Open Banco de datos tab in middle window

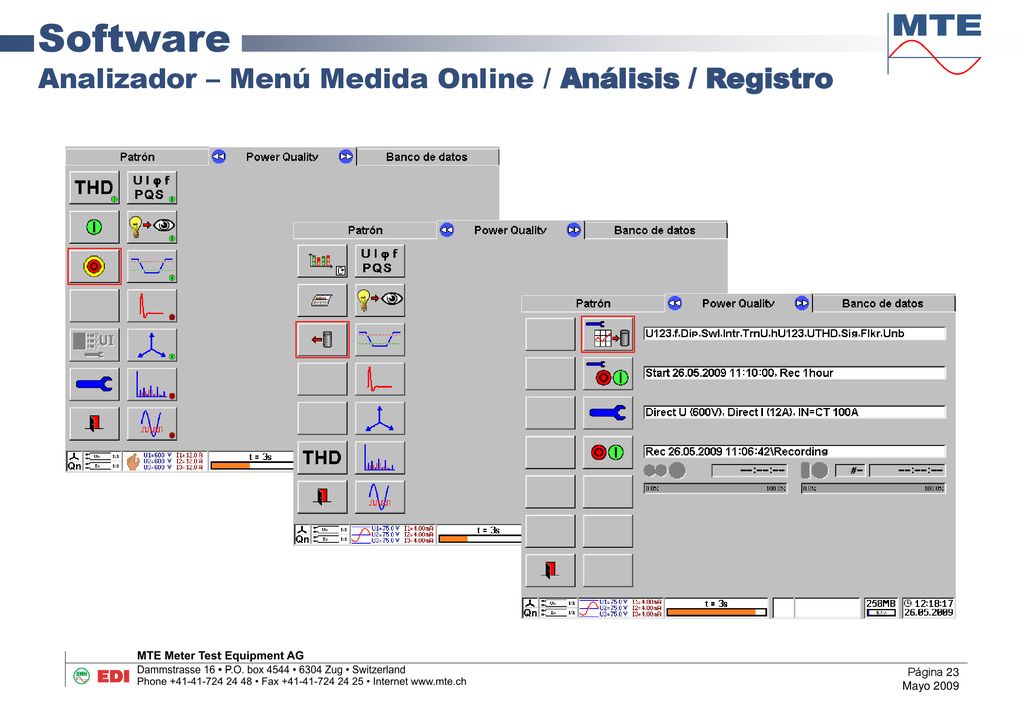tap(655, 230)
